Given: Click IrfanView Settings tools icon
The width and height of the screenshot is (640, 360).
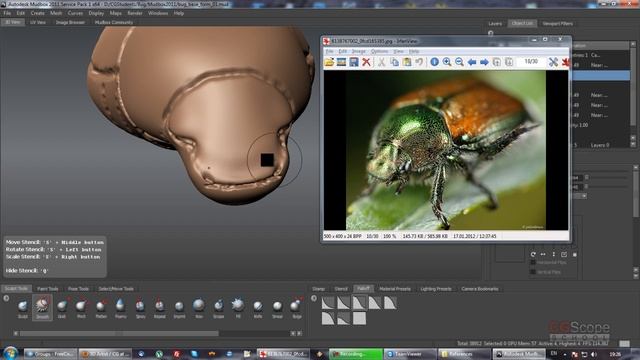Looking at the screenshot, I should [553, 62].
